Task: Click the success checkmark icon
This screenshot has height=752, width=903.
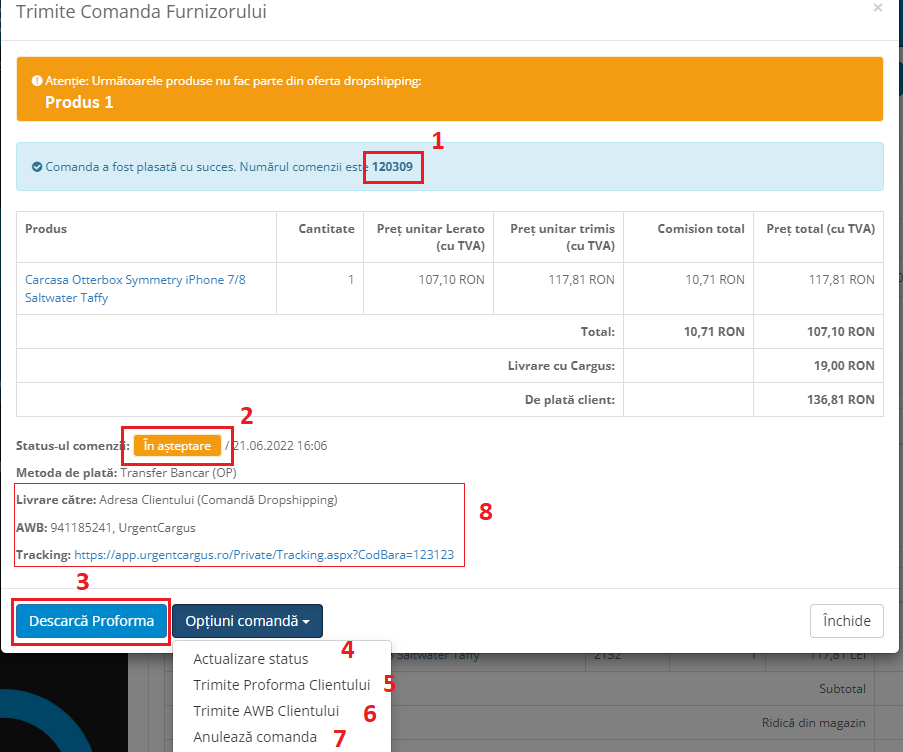Action: click(37, 167)
